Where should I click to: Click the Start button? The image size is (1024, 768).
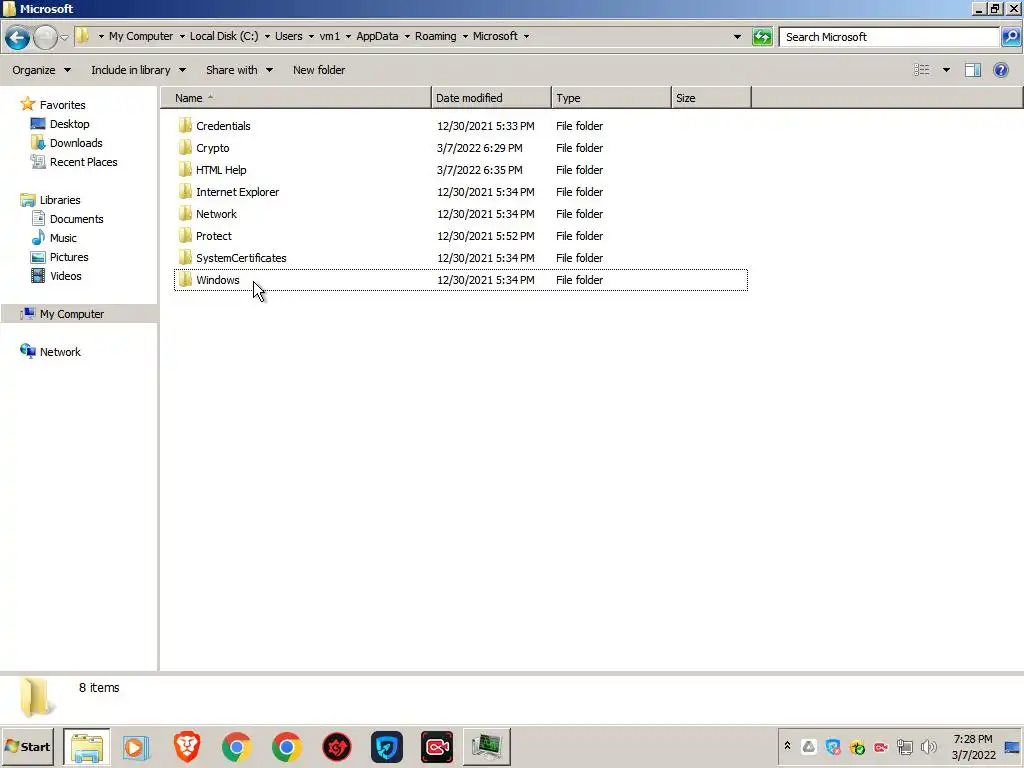(x=27, y=746)
